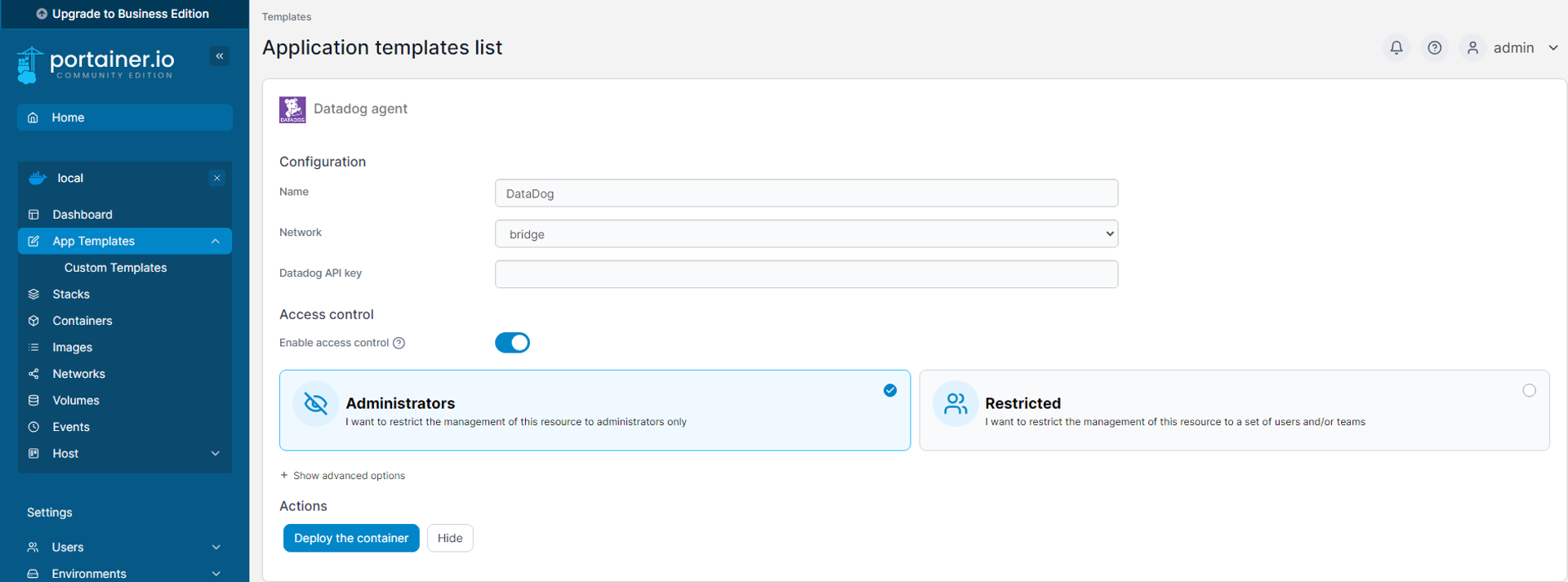Click the Networks share icon
The height and width of the screenshot is (582, 1568).
pos(33,374)
